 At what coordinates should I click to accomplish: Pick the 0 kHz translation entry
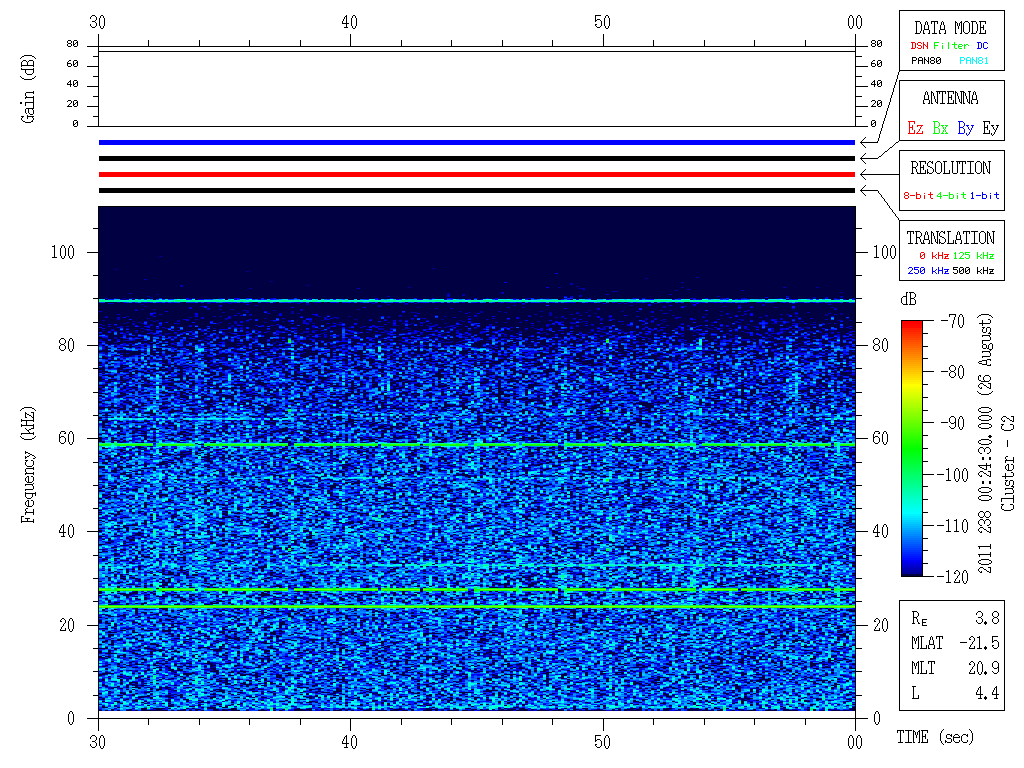(933, 256)
